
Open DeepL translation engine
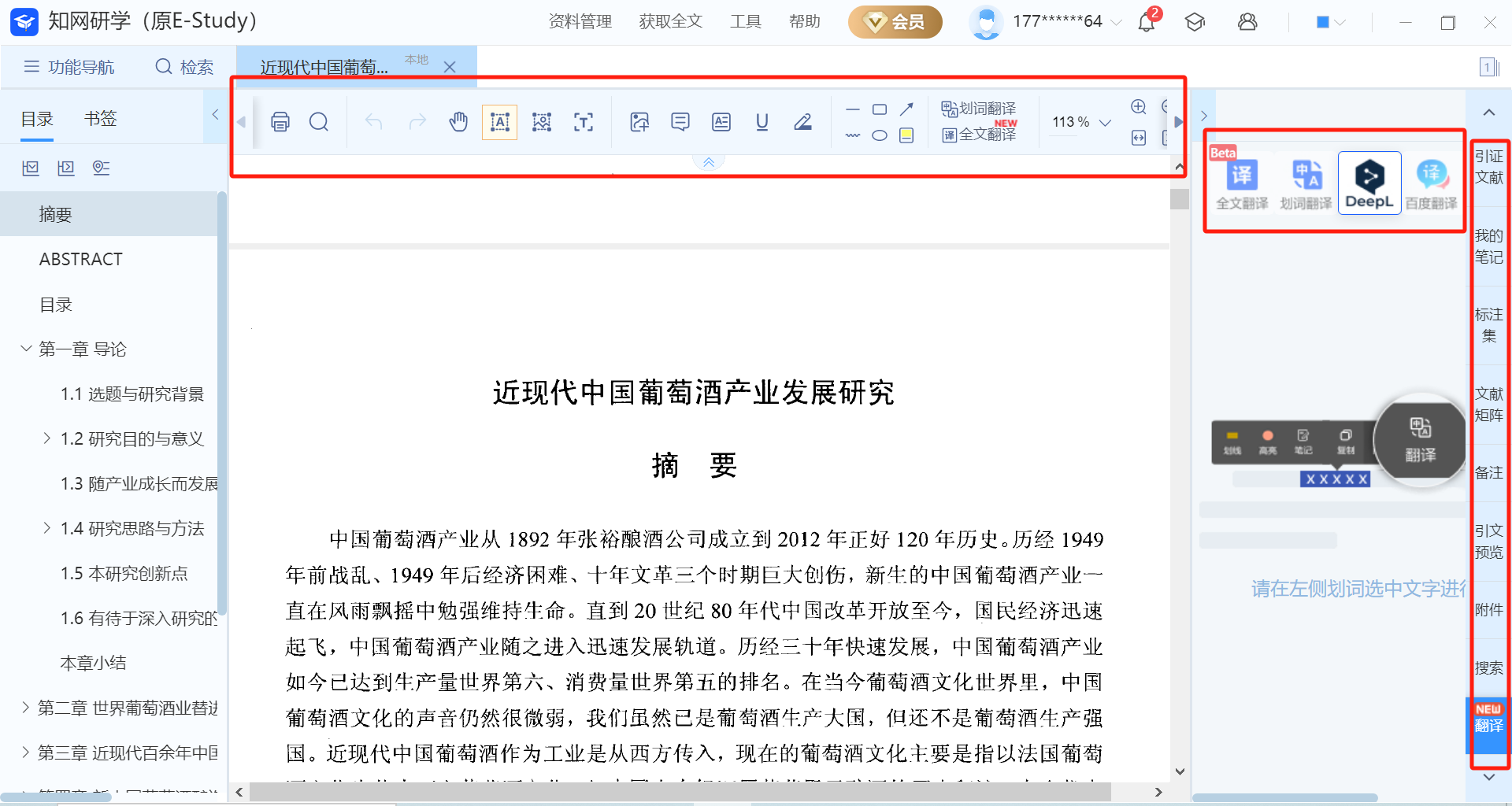[x=1369, y=183]
